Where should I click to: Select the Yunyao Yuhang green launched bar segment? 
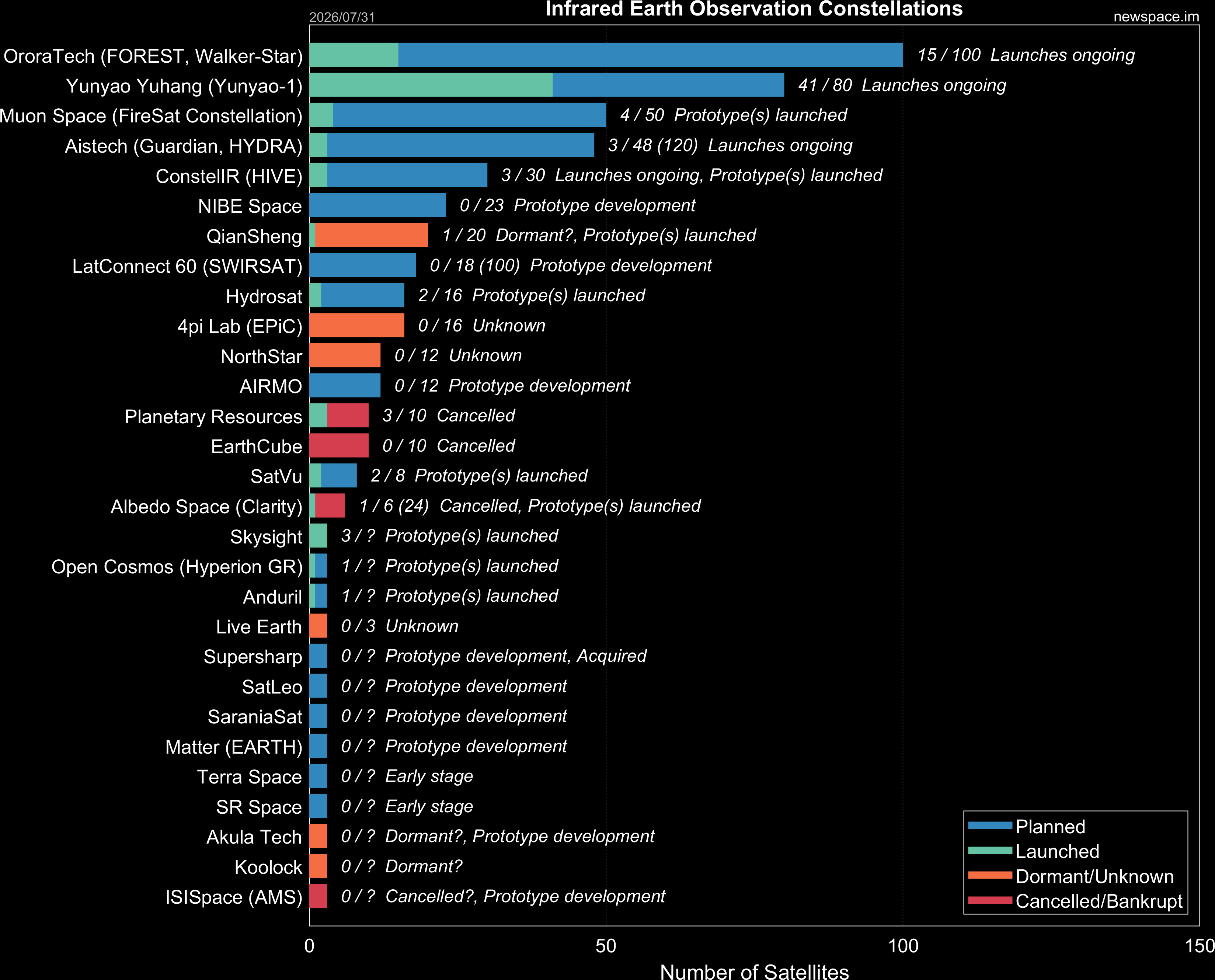tap(431, 85)
